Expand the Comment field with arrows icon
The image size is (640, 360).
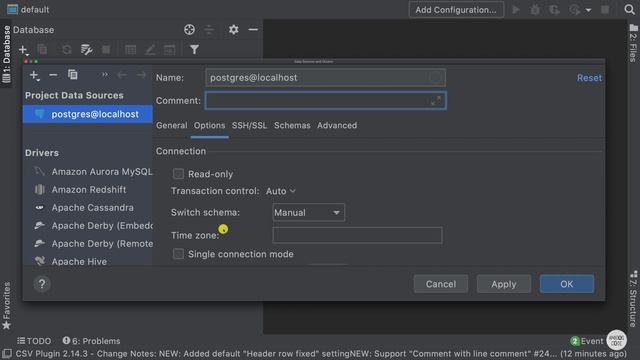coord(436,101)
